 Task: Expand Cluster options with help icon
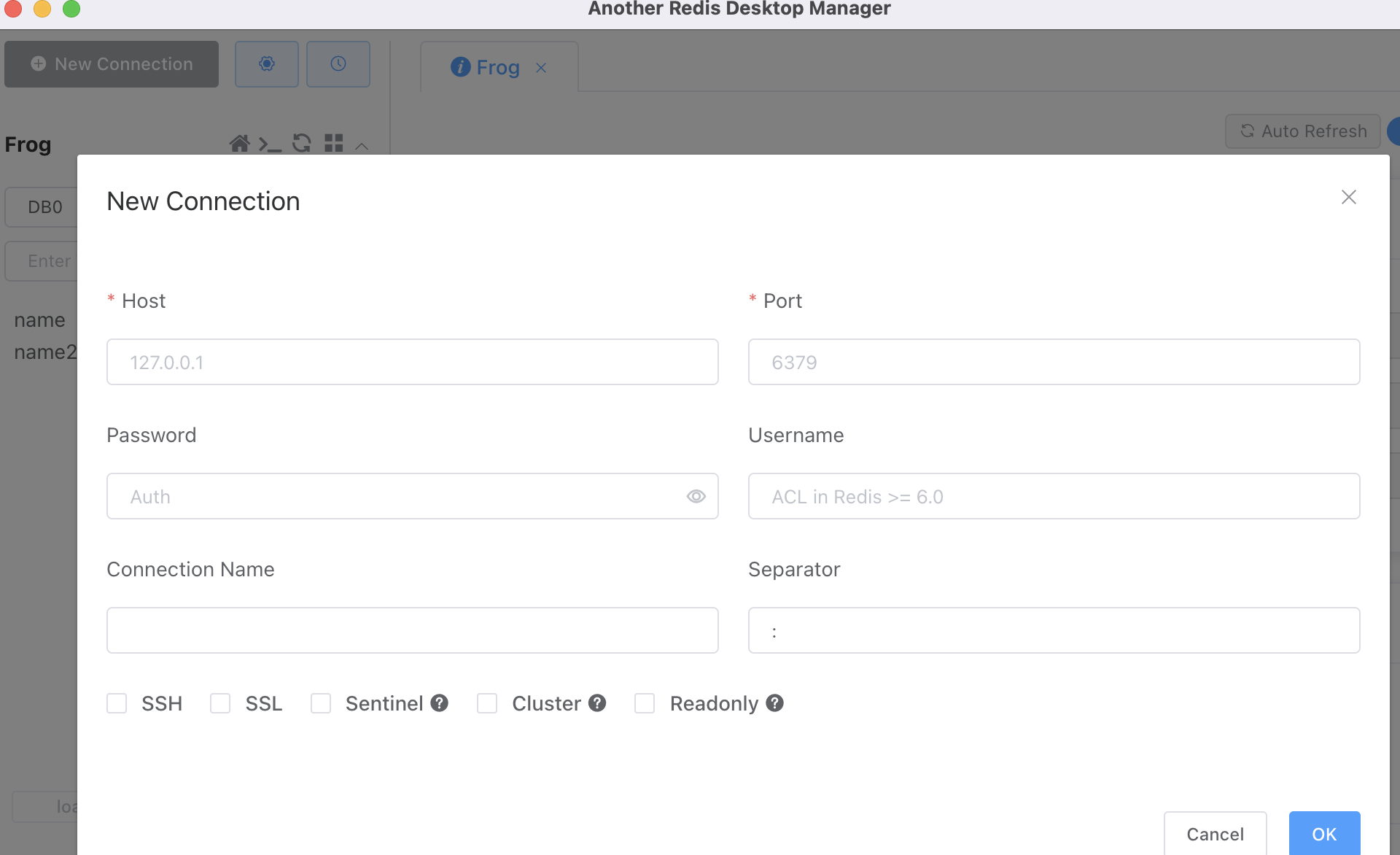pos(598,703)
